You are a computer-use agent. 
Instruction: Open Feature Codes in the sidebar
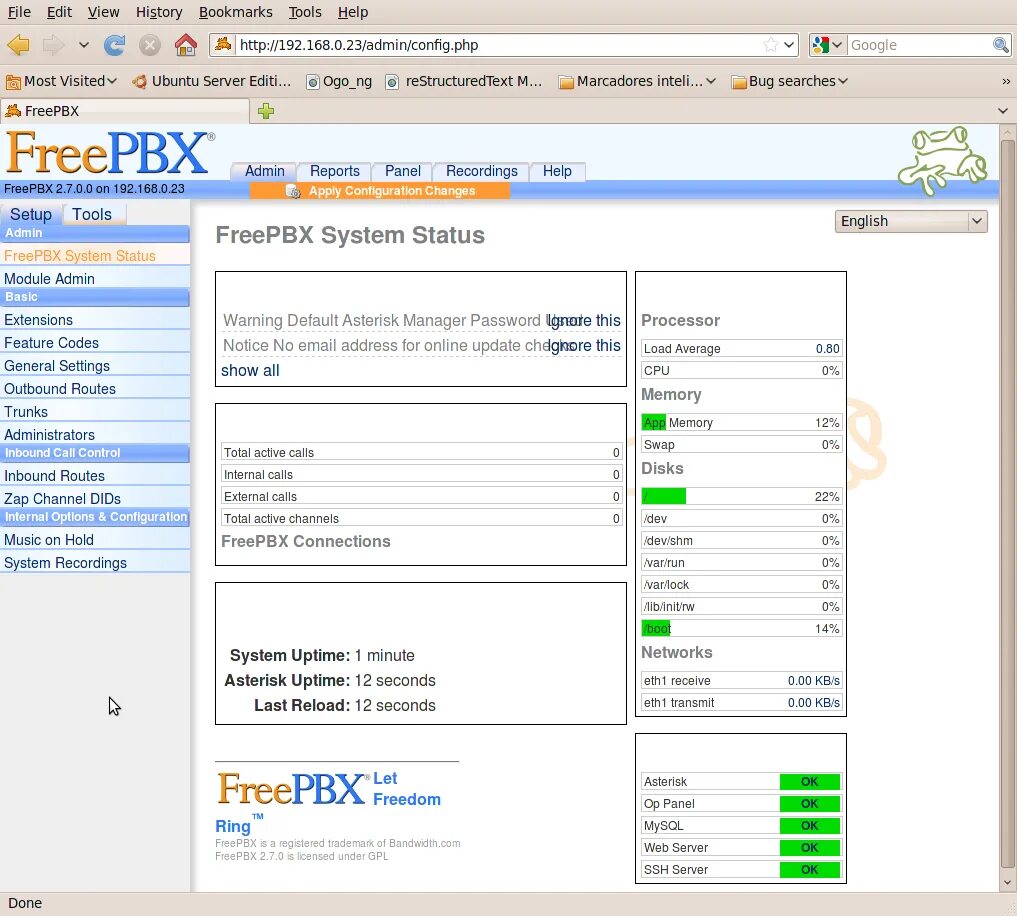(95, 343)
